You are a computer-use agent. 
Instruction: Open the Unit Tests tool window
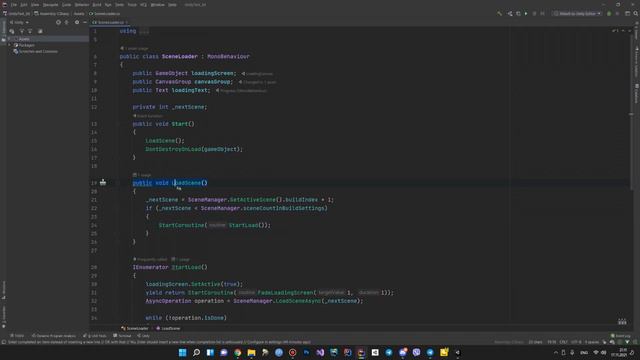pos(95,336)
